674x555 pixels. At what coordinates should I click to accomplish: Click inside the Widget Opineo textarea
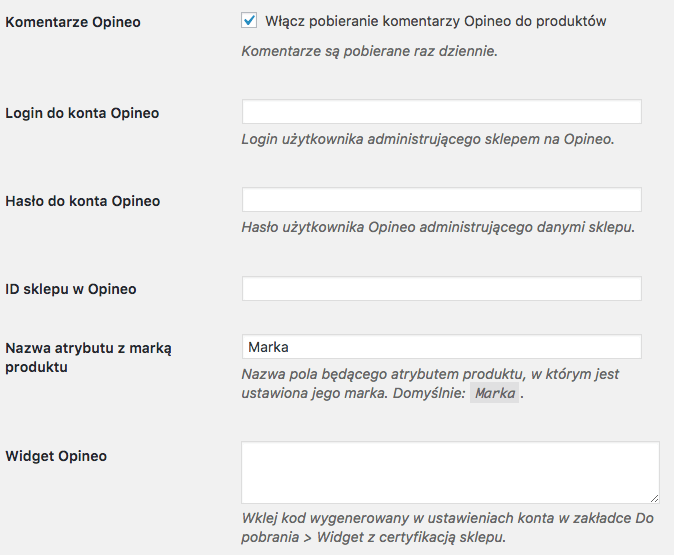pyautogui.click(x=450, y=472)
